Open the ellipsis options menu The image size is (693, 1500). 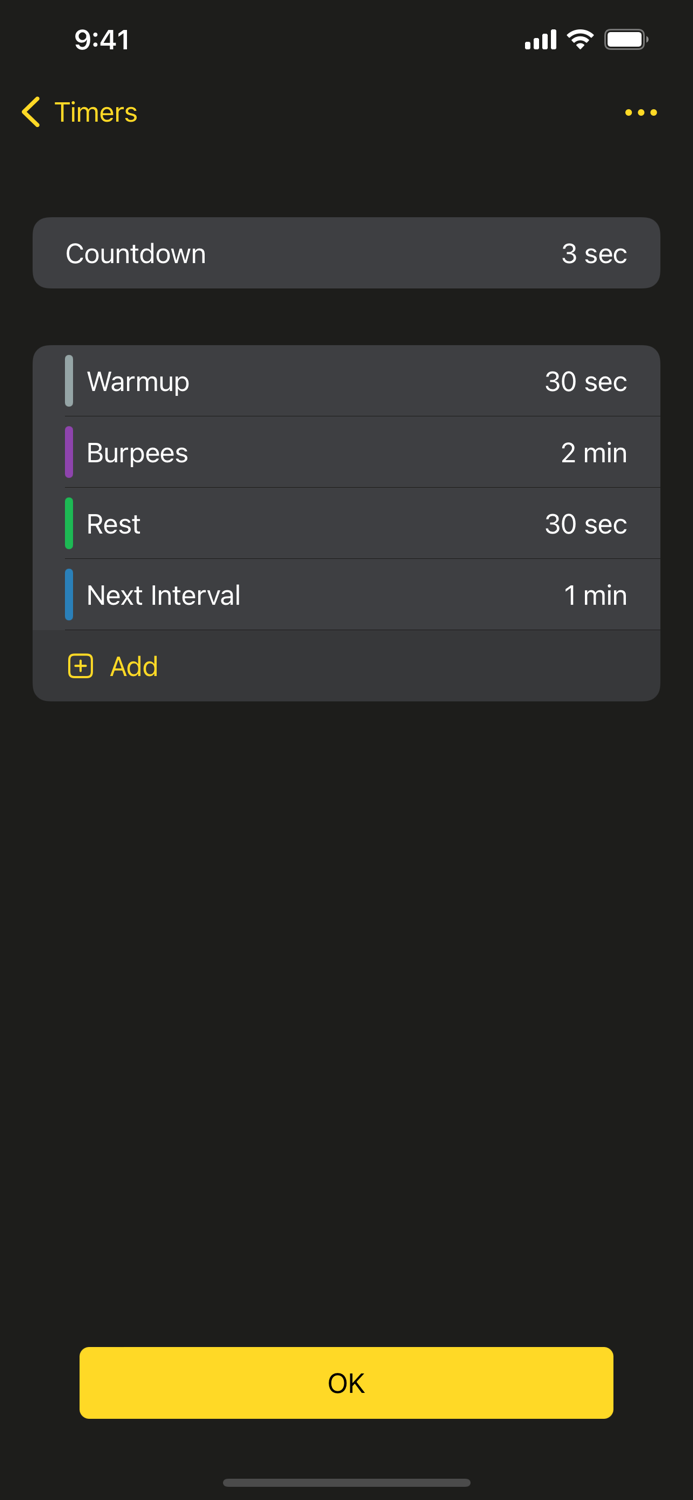pos(640,112)
